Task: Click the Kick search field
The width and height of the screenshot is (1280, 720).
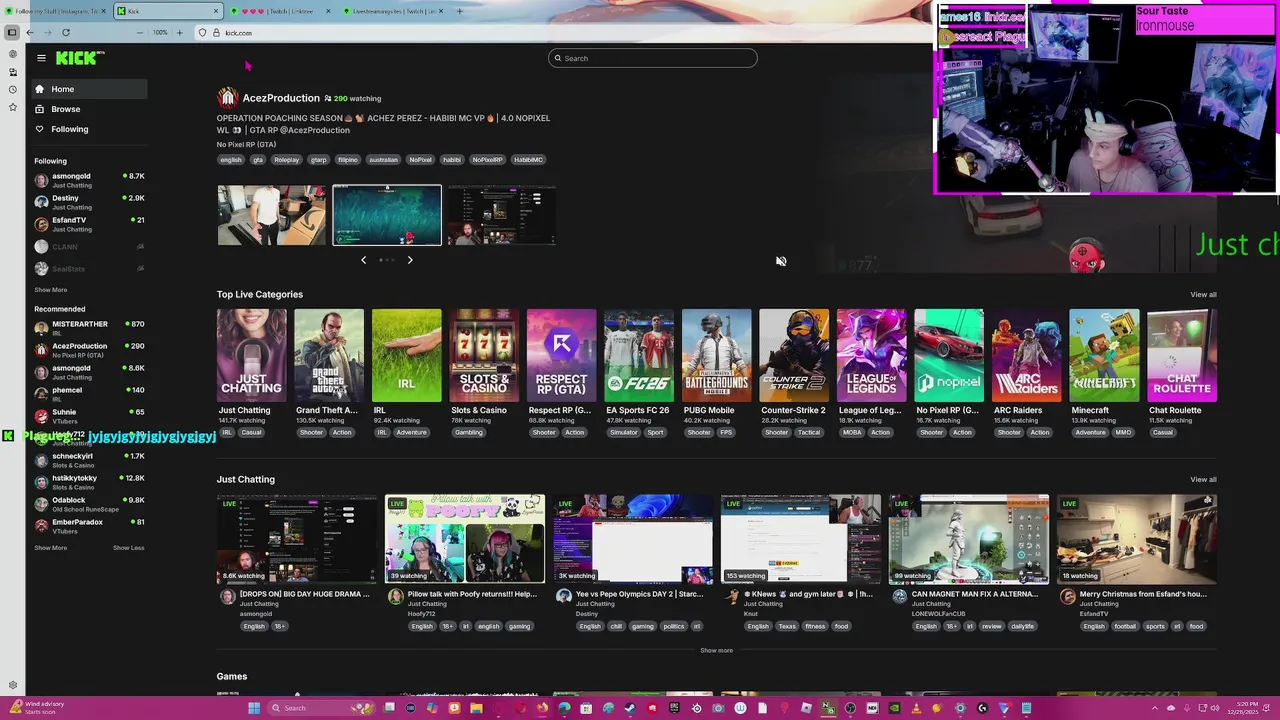Action: point(652,58)
